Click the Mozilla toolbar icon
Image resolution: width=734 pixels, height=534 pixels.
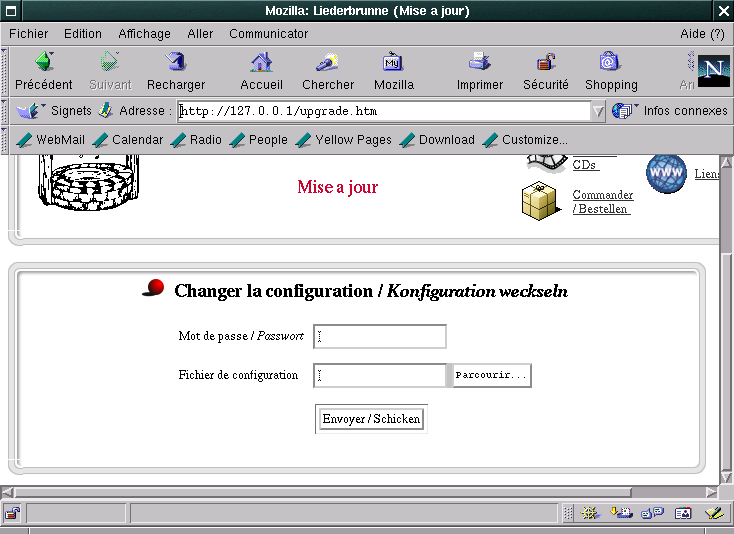(x=393, y=63)
